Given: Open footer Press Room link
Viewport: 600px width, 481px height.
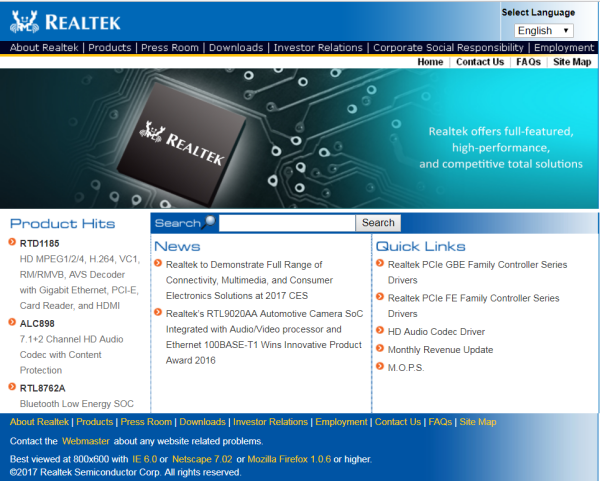Looking at the screenshot, I should [146, 422].
